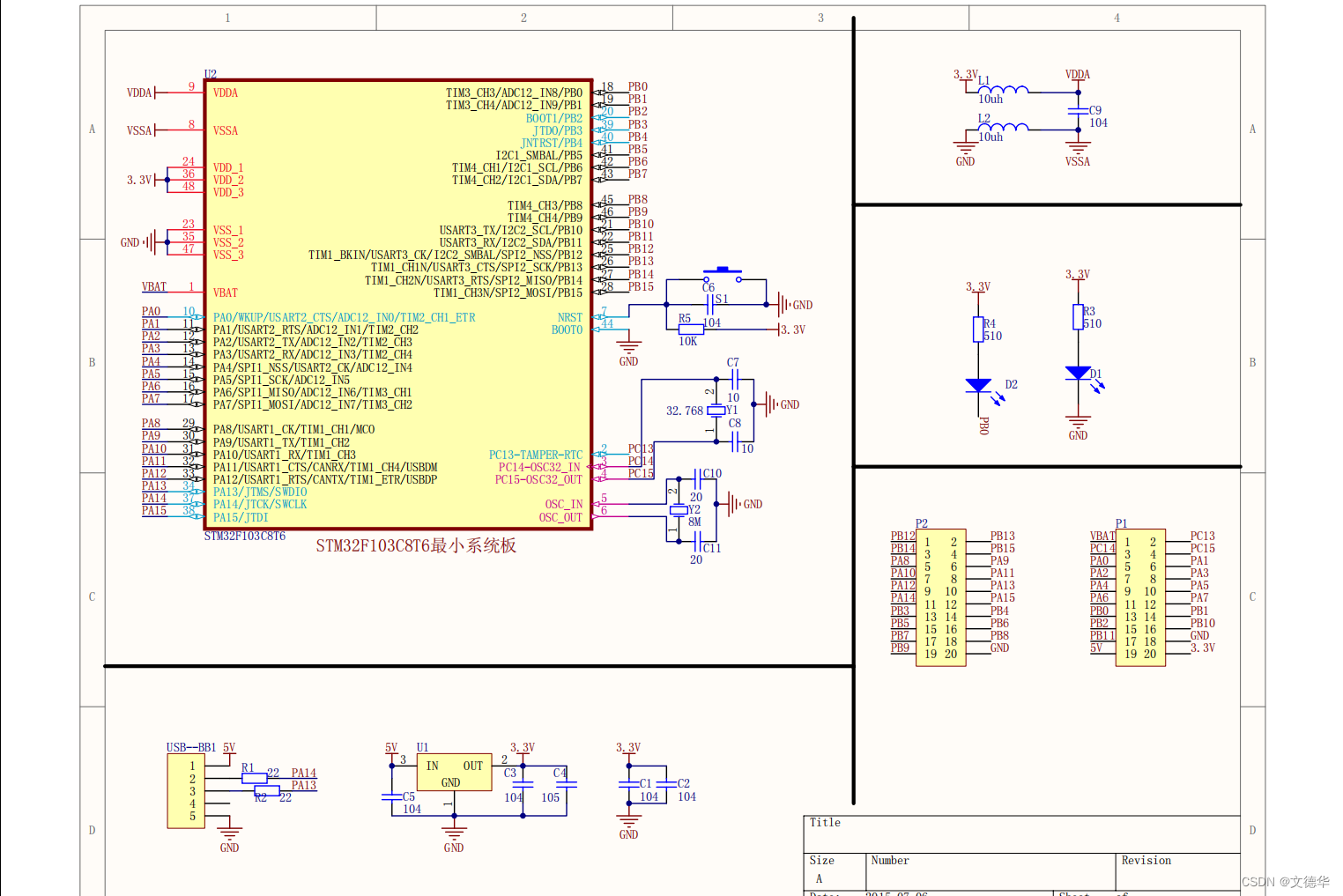Click sheet row marker B on left border
This screenshot has width=1343, height=896.
pyautogui.click(x=92, y=362)
